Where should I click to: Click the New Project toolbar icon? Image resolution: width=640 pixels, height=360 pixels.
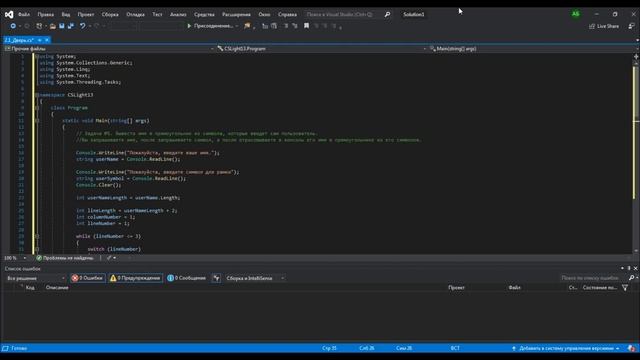[x=39, y=26]
